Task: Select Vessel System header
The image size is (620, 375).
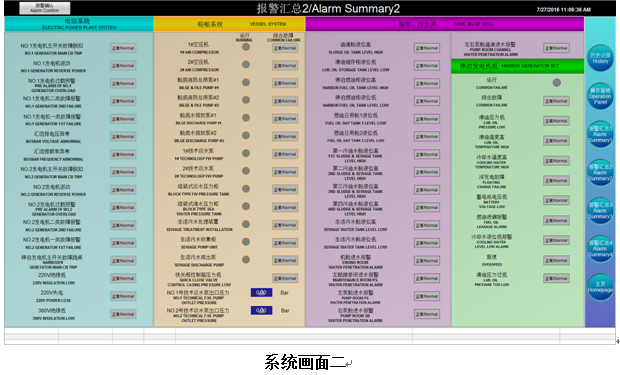Action: click(229, 24)
